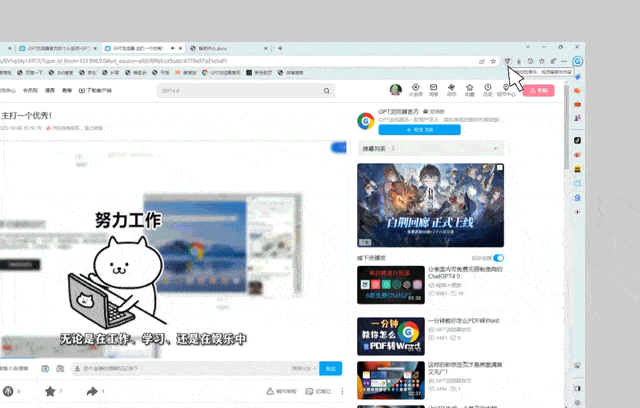Click the pink upload button
640x408 pixels.
[540, 90]
